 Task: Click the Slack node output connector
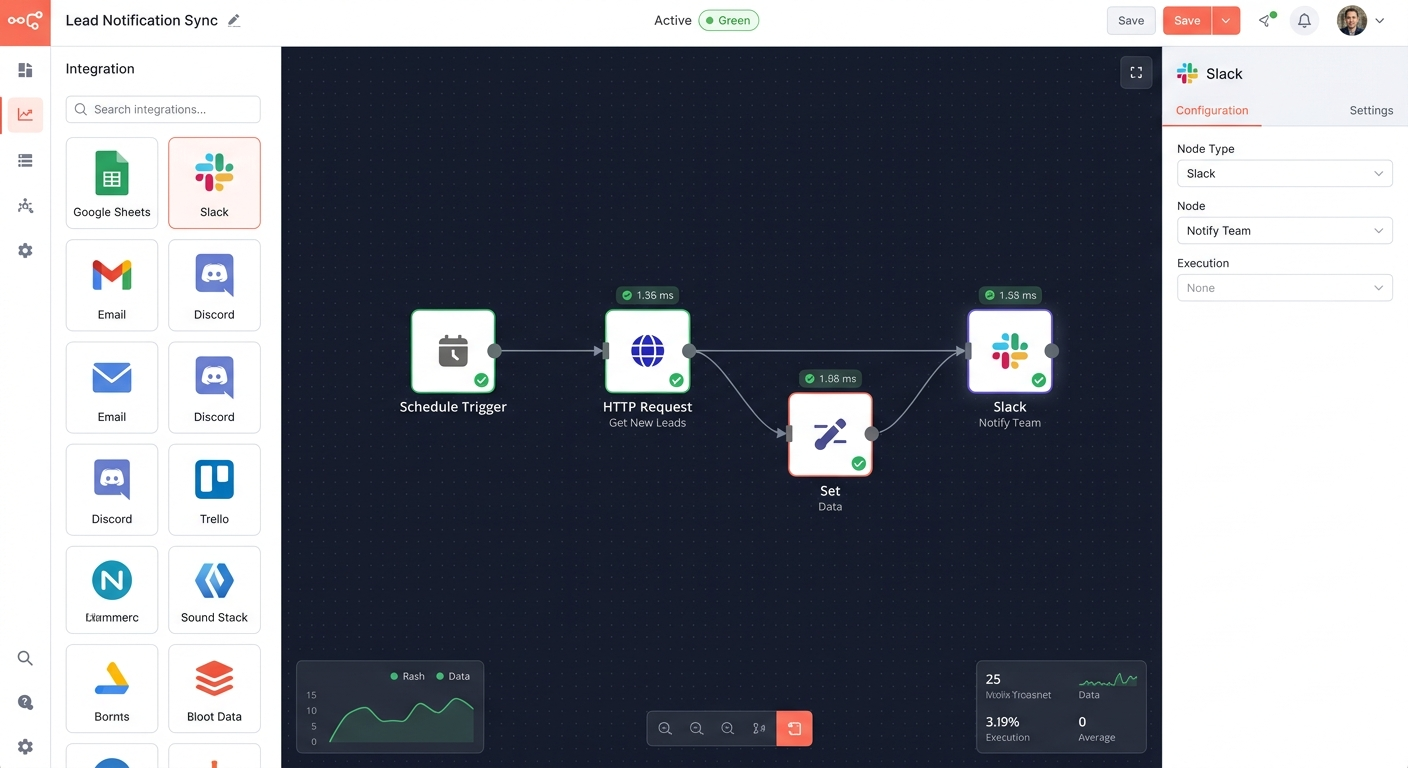[1051, 351]
